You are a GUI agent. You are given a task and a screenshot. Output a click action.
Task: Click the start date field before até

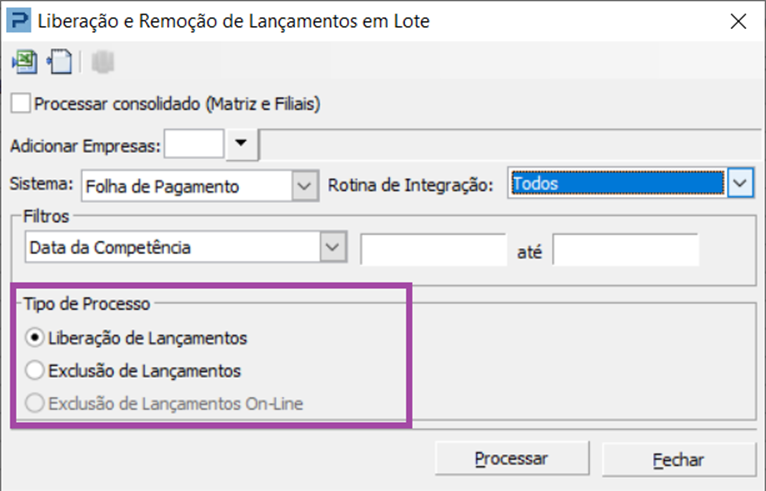[433, 249]
